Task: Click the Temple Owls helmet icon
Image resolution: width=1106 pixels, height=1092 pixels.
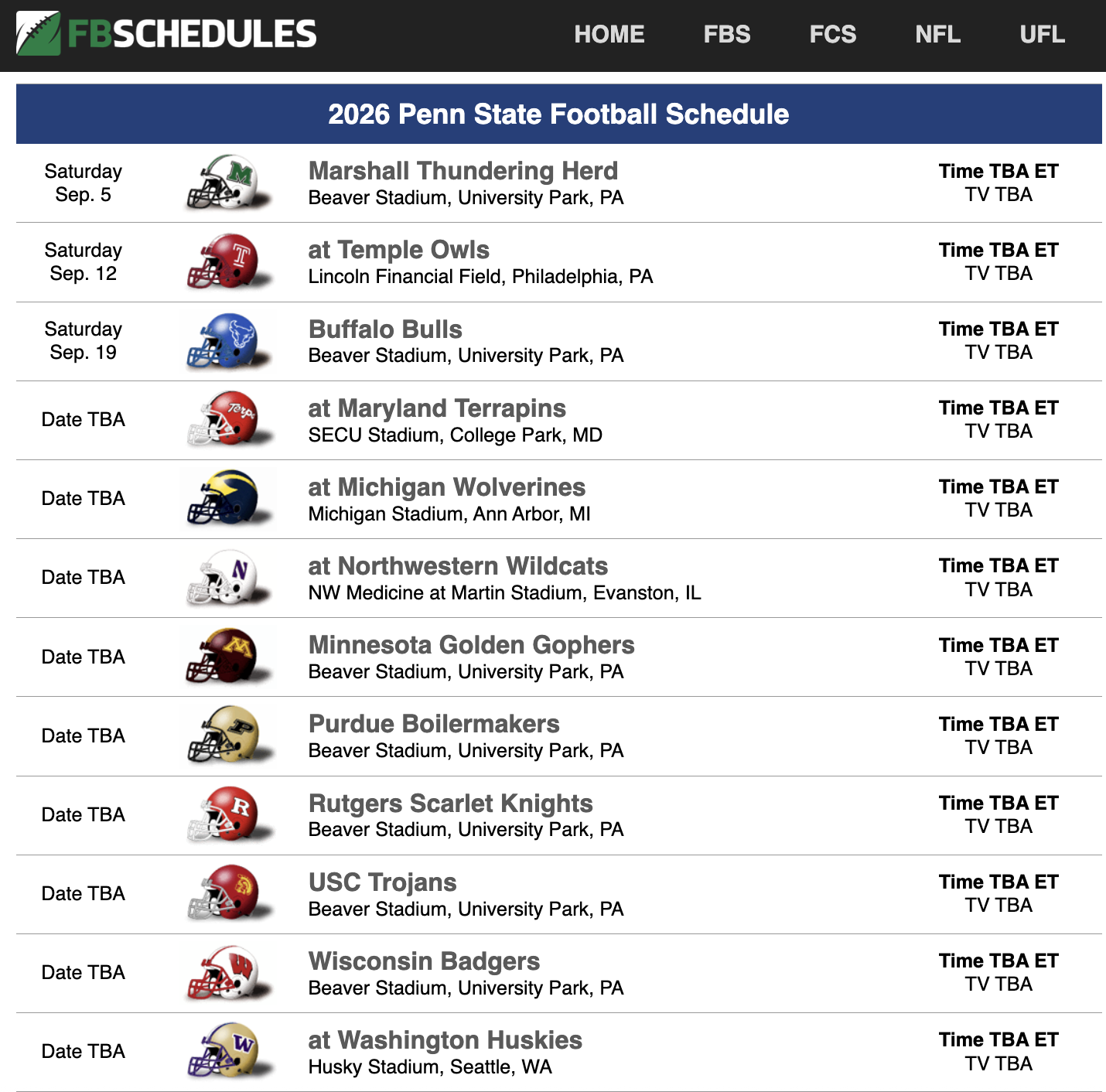Action: 229,262
